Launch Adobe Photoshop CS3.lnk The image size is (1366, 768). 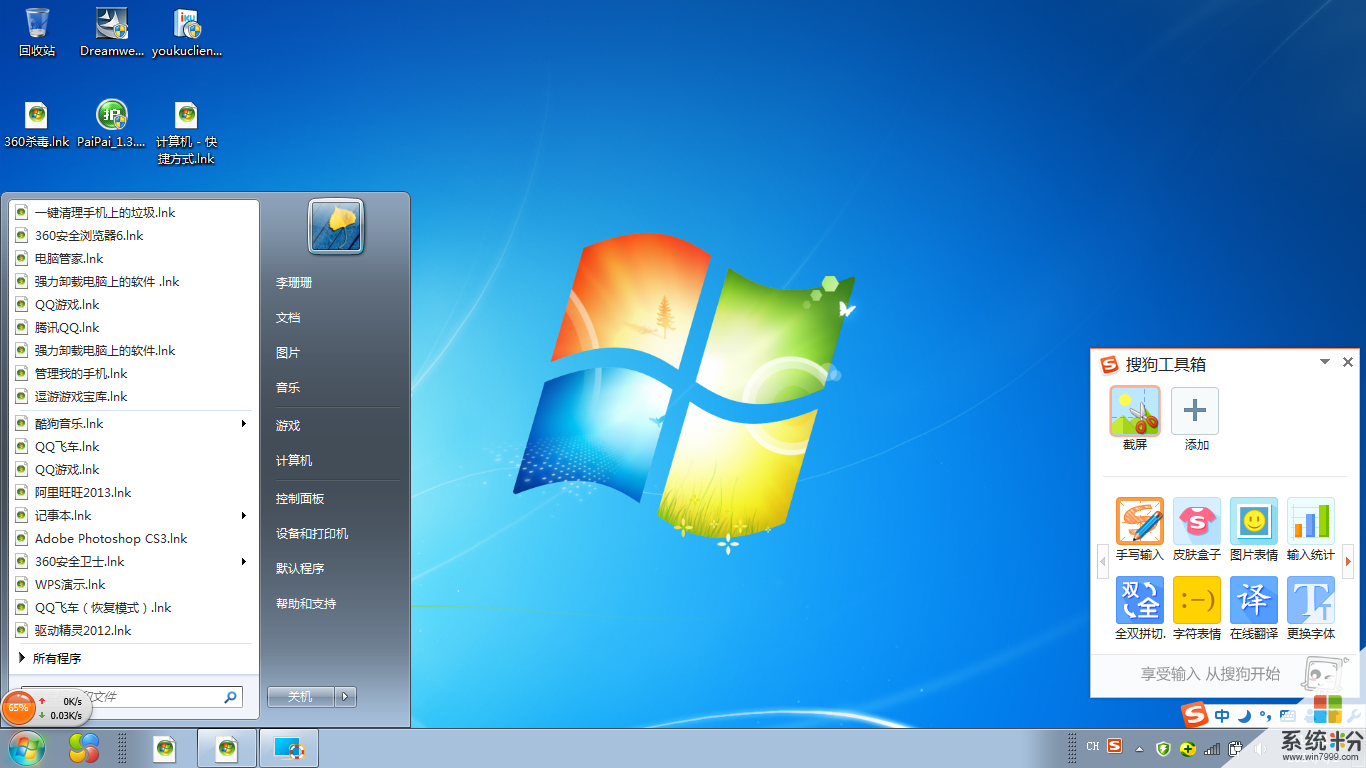click(134, 539)
